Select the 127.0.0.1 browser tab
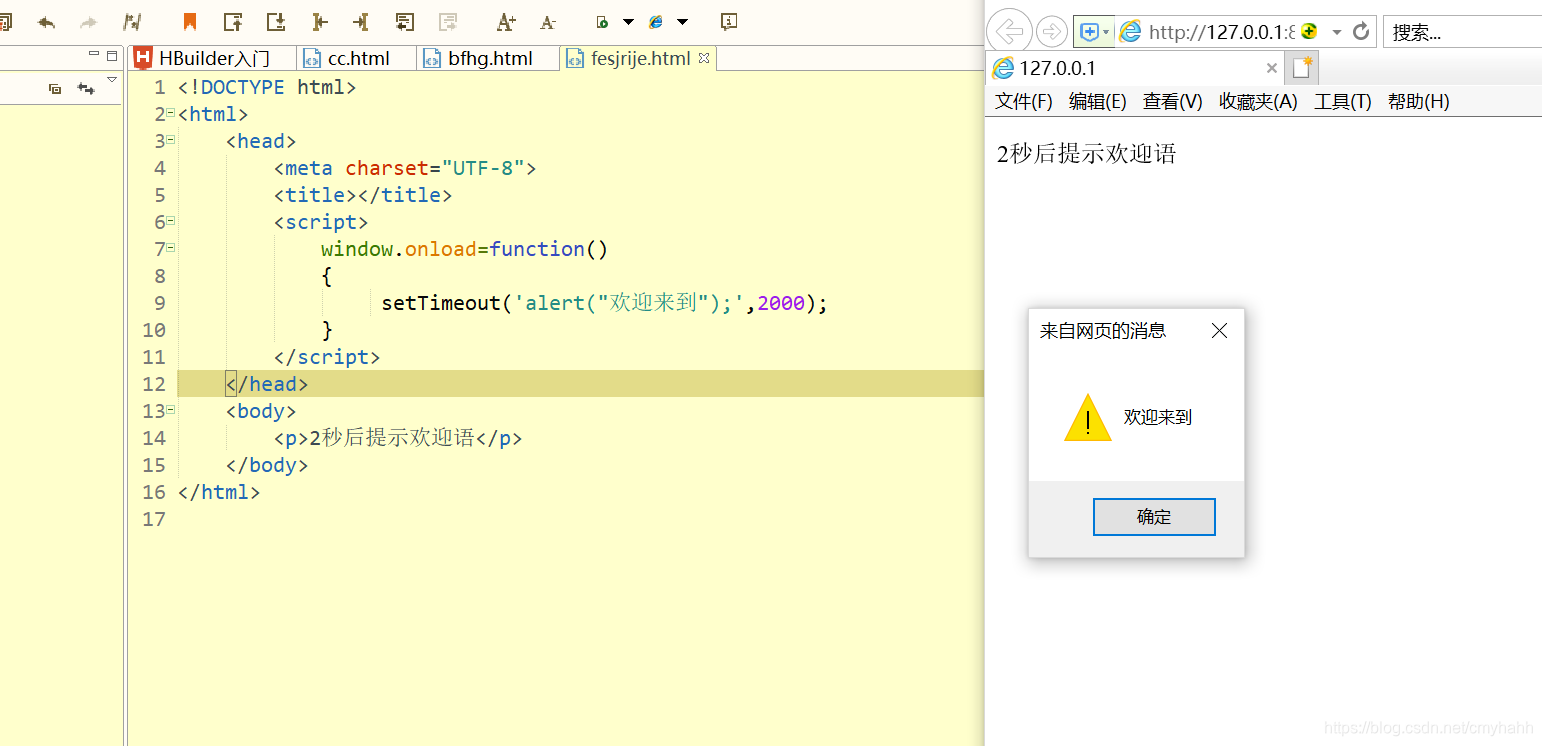The width and height of the screenshot is (1542, 746). pyautogui.click(x=1134, y=68)
